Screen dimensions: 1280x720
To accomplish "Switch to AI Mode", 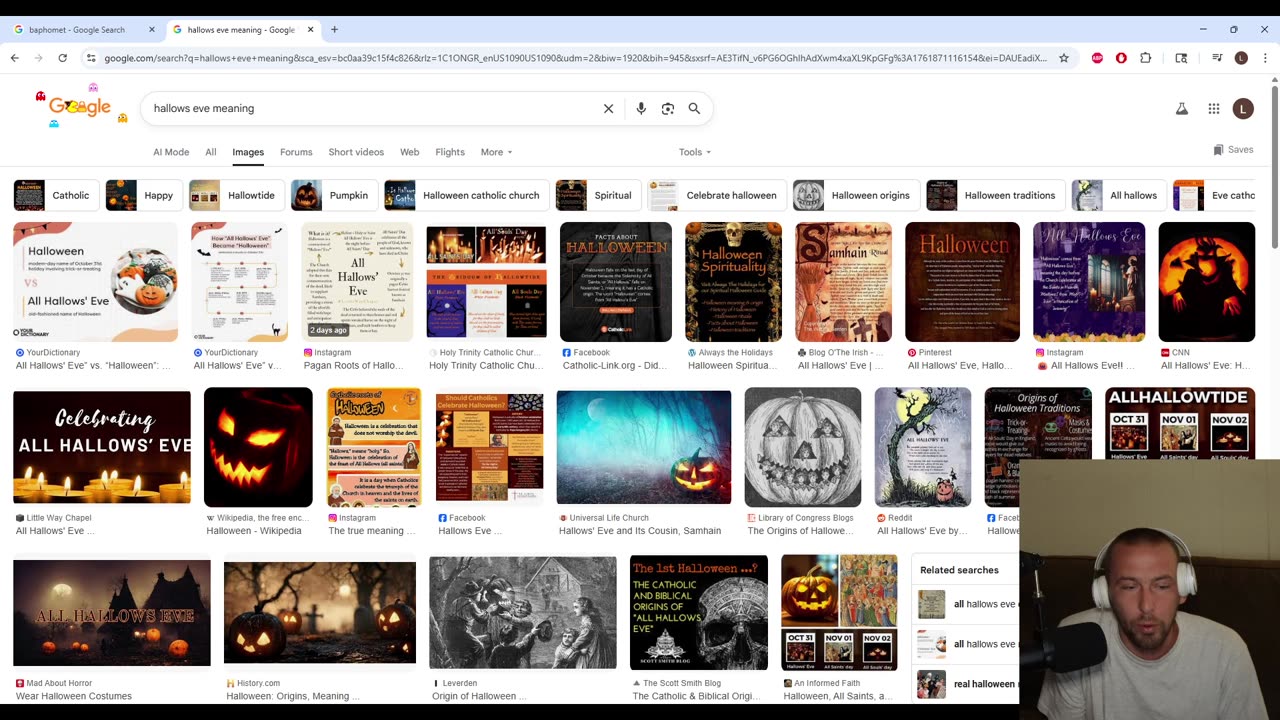I will pos(171,152).
